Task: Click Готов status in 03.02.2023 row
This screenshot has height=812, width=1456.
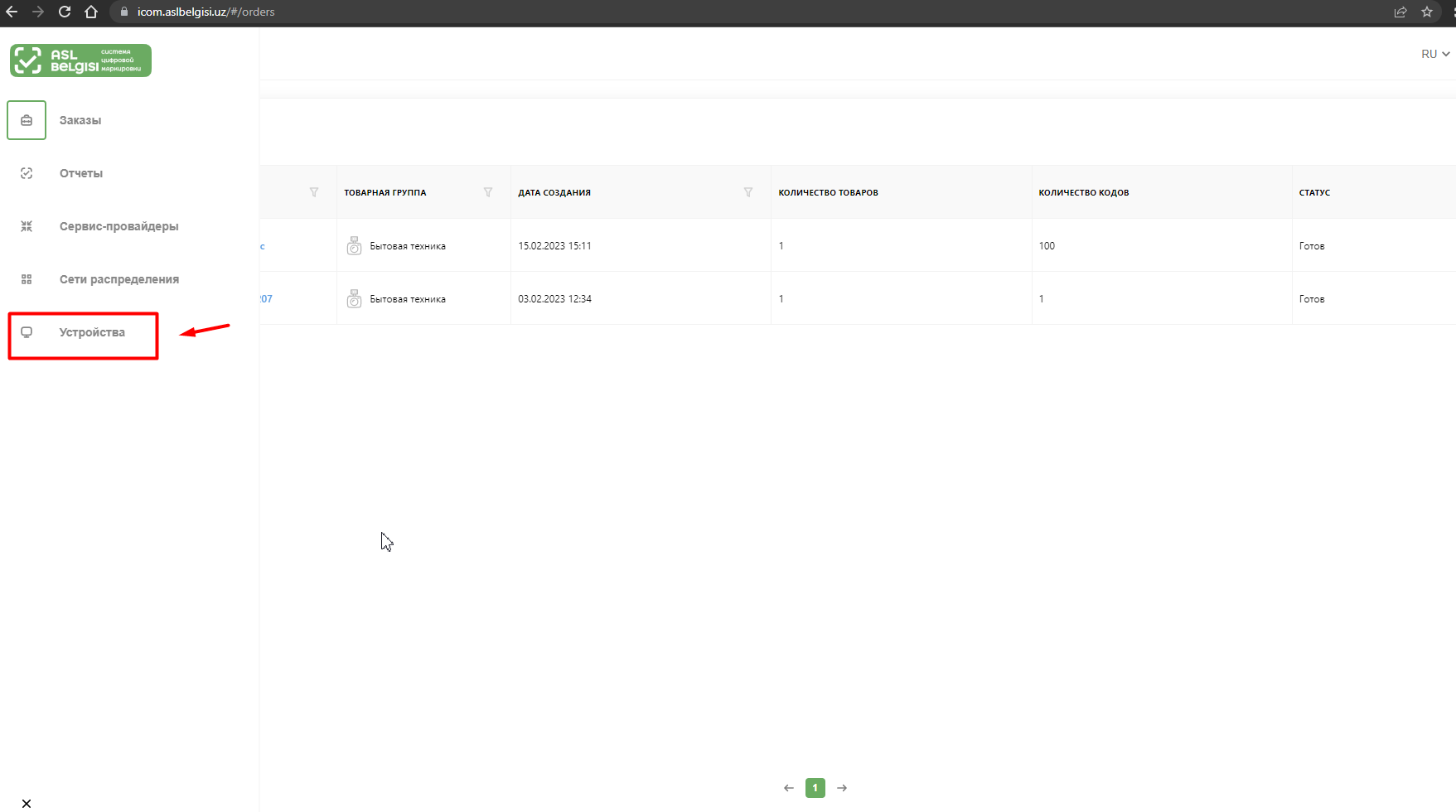Action: click(1312, 299)
